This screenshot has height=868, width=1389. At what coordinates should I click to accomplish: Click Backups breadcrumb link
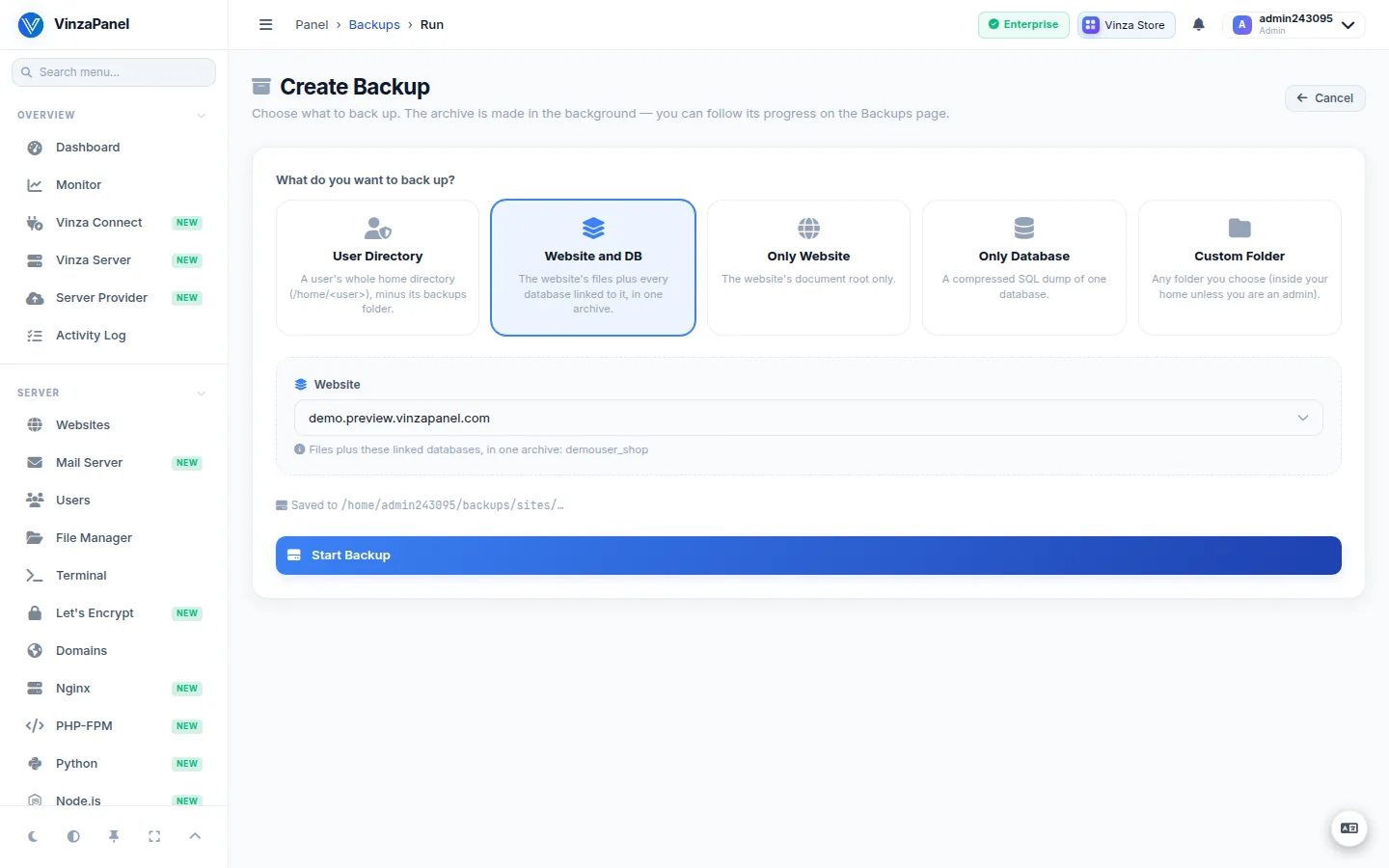(x=374, y=25)
